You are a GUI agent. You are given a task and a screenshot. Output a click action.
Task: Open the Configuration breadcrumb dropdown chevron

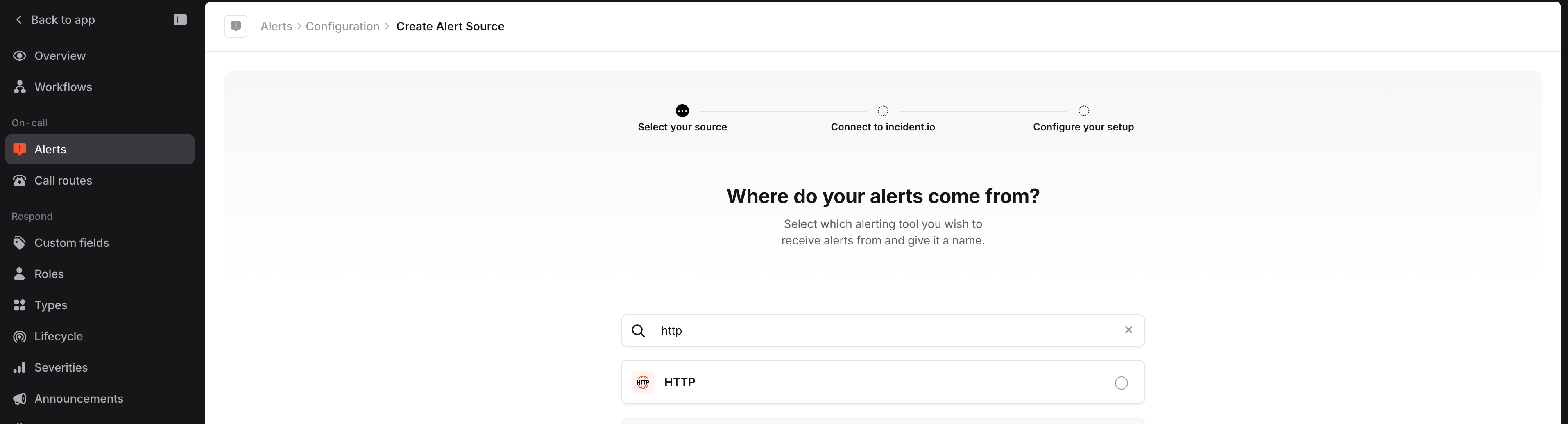(x=387, y=26)
